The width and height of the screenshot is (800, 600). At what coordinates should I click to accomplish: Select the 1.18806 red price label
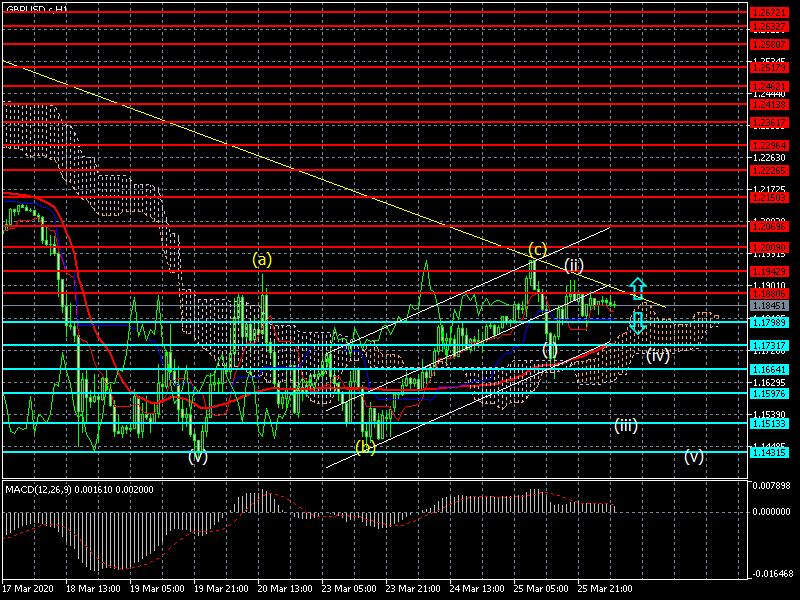pyautogui.click(x=769, y=293)
